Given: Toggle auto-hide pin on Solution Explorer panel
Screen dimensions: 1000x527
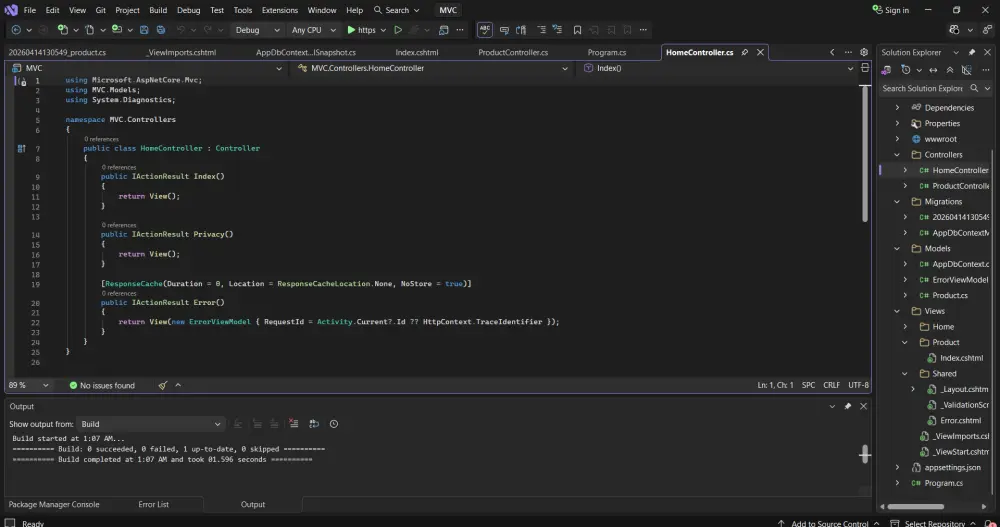Looking at the screenshot, I should 972,52.
